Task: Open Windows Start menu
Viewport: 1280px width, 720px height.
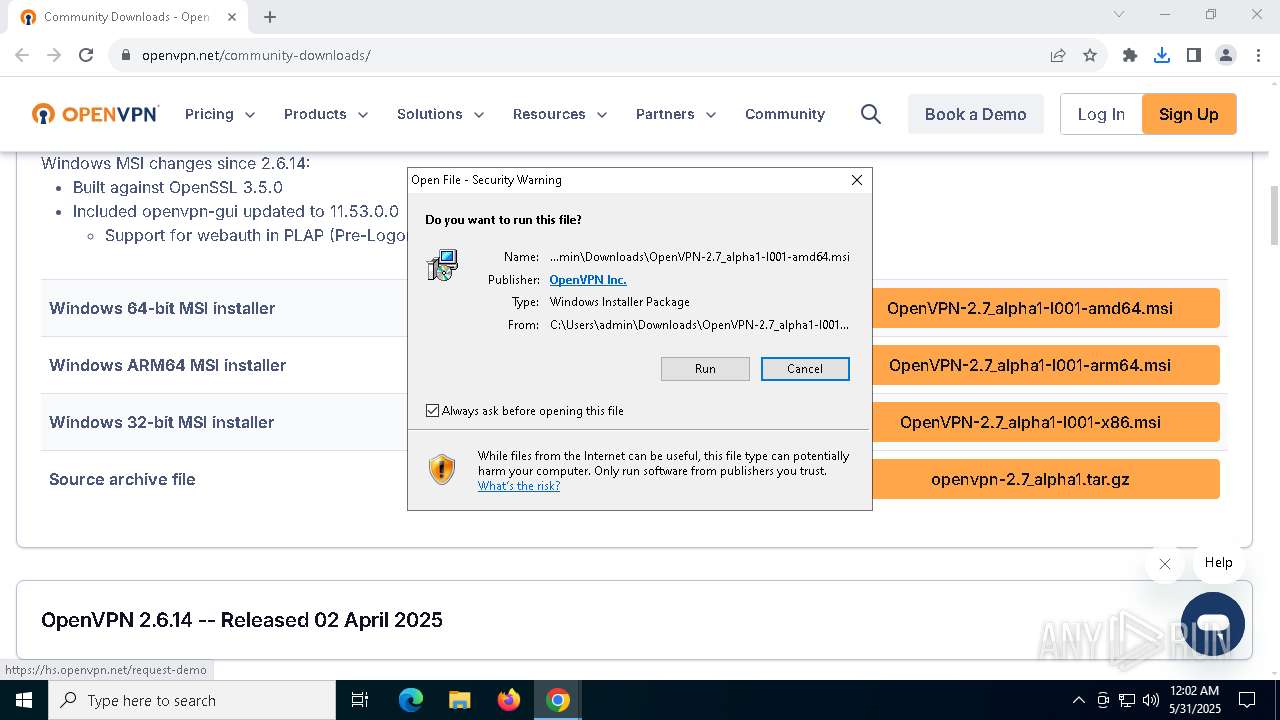Action: pyautogui.click(x=24, y=700)
